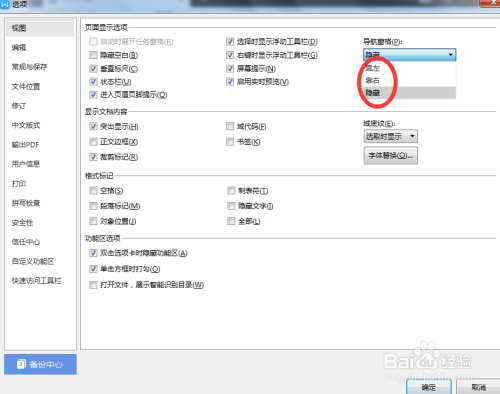500x394 pixels.
Task: Collapse the 导航窗格 combo box arrow
Action: (450, 55)
